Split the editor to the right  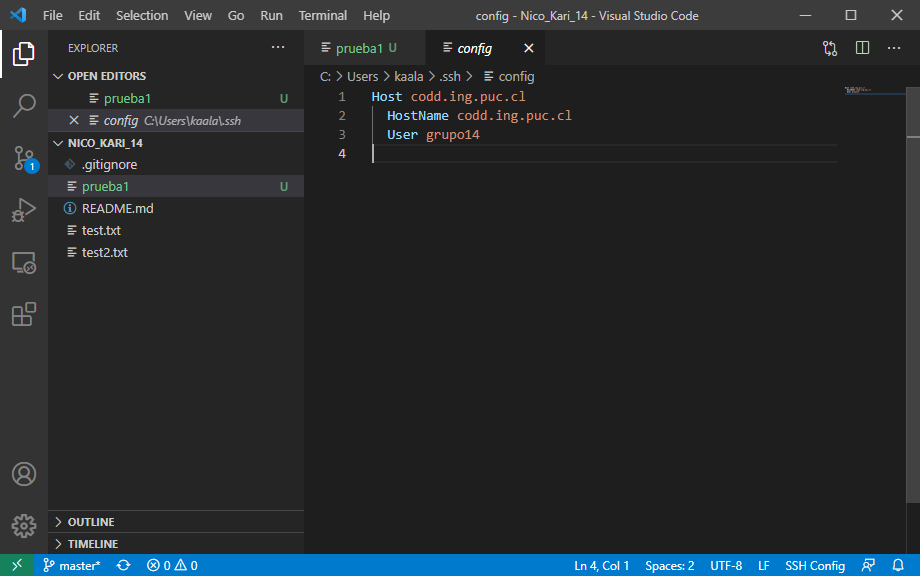[x=862, y=48]
